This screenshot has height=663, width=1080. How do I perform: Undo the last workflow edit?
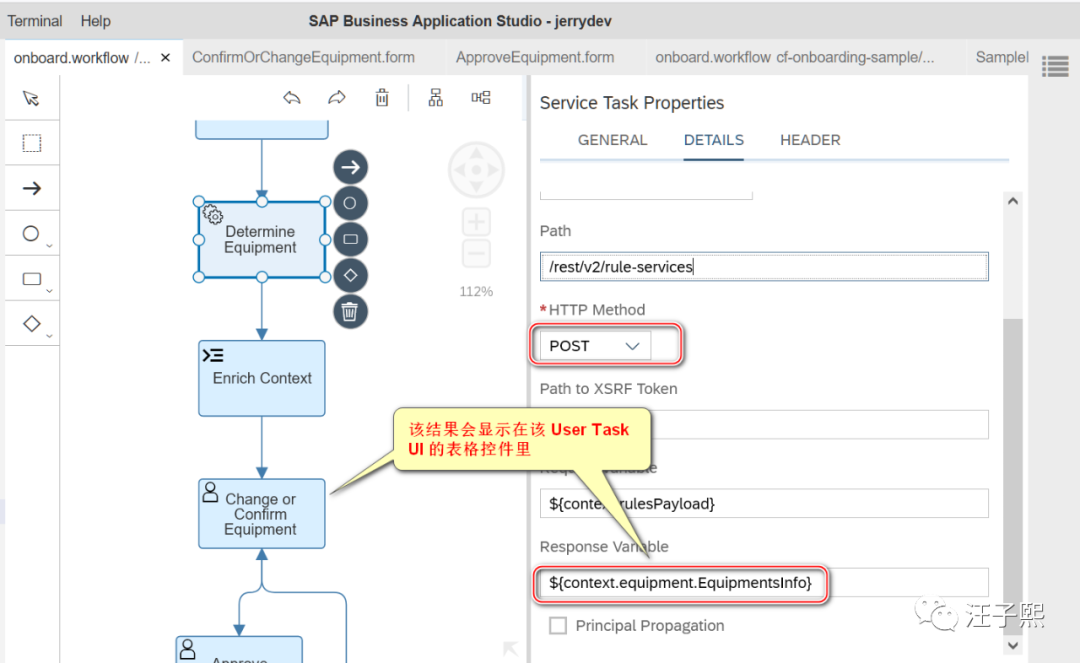point(292,98)
